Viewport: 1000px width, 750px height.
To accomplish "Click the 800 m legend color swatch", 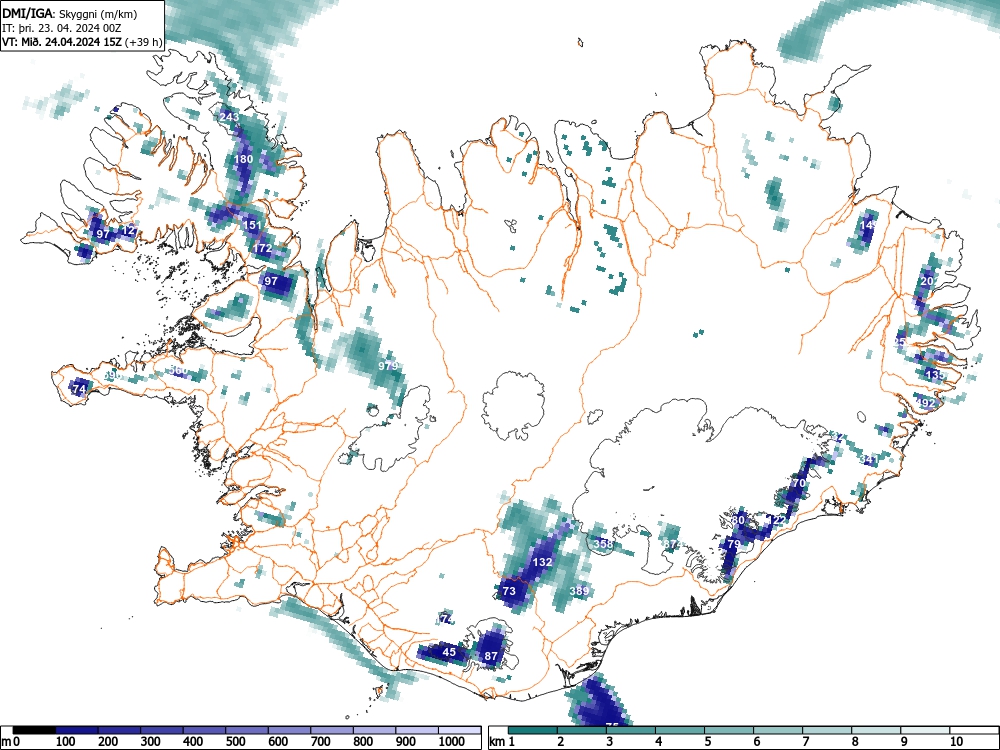I will pyautogui.click(x=374, y=730).
